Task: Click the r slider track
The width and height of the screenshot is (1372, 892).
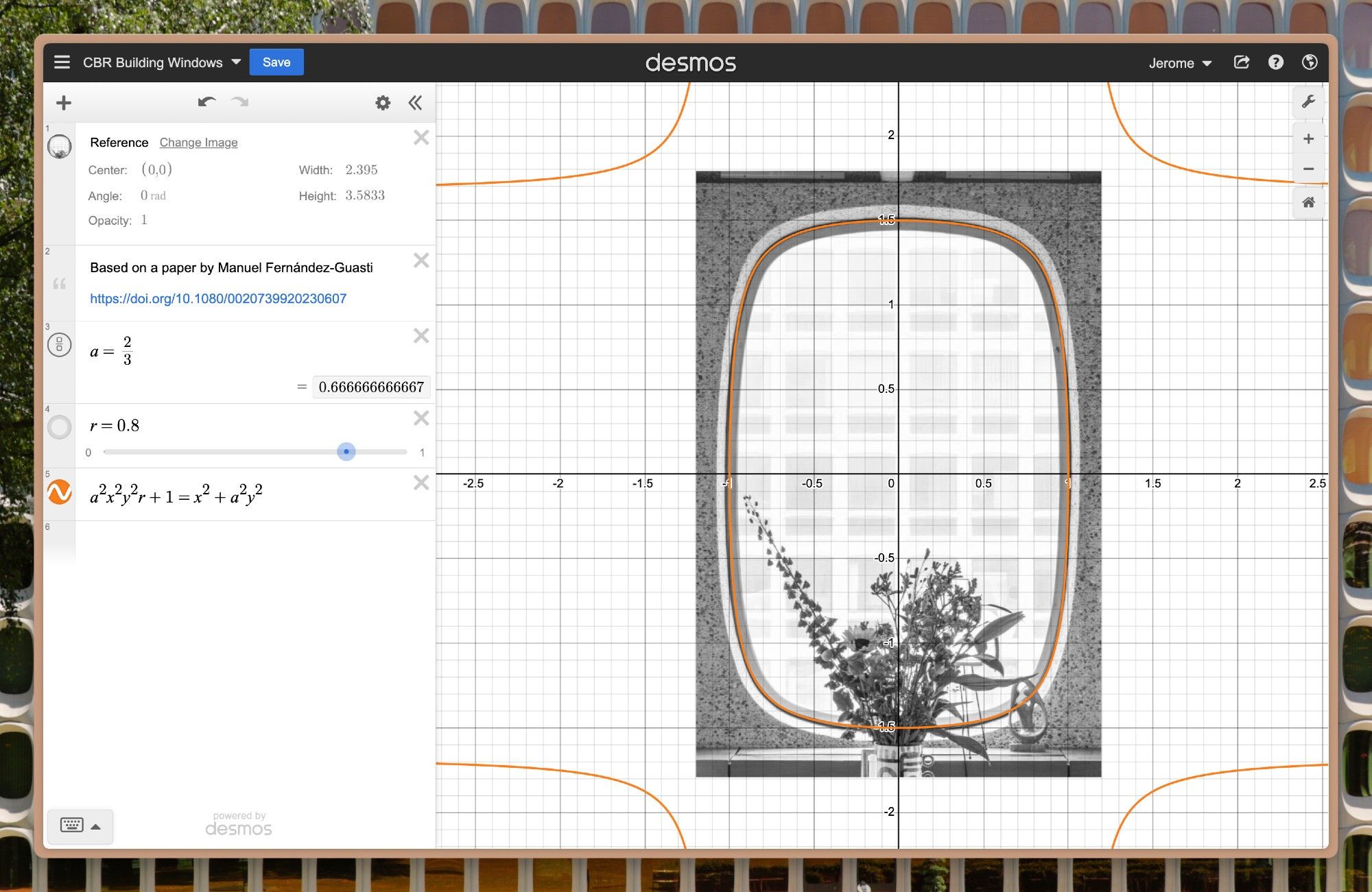Action: click(255, 452)
